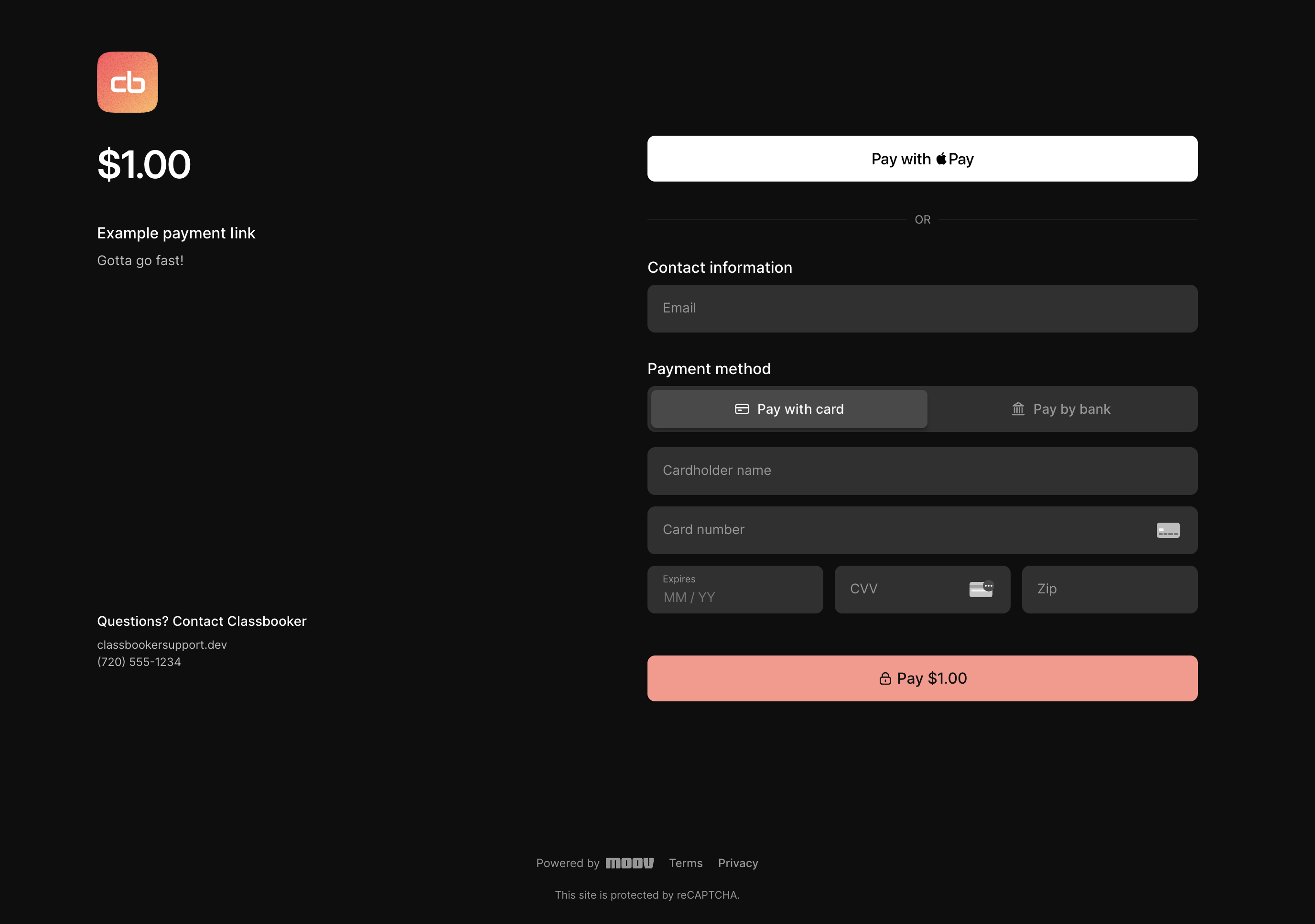1315x924 pixels.
Task: Click the bank building icon on Pay by bank
Action: point(1018,409)
